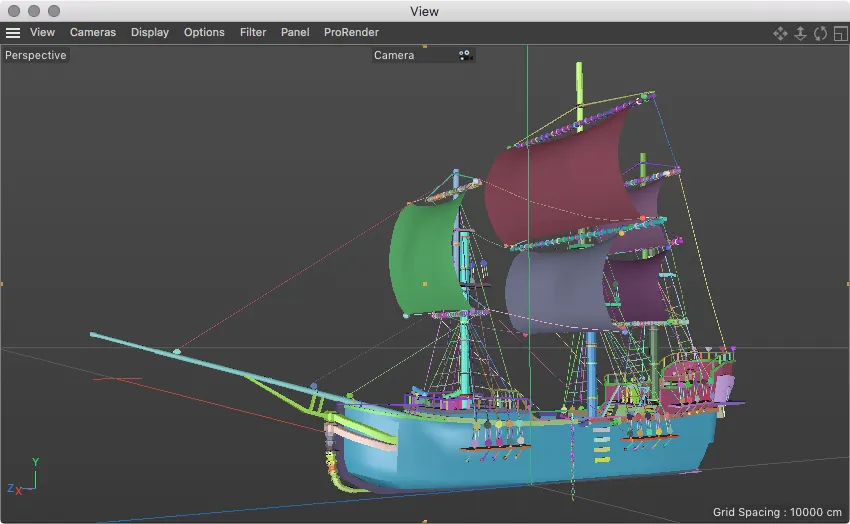The width and height of the screenshot is (850, 524).
Task: Click the Grid Spacing readout text
Action: click(x=777, y=512)
